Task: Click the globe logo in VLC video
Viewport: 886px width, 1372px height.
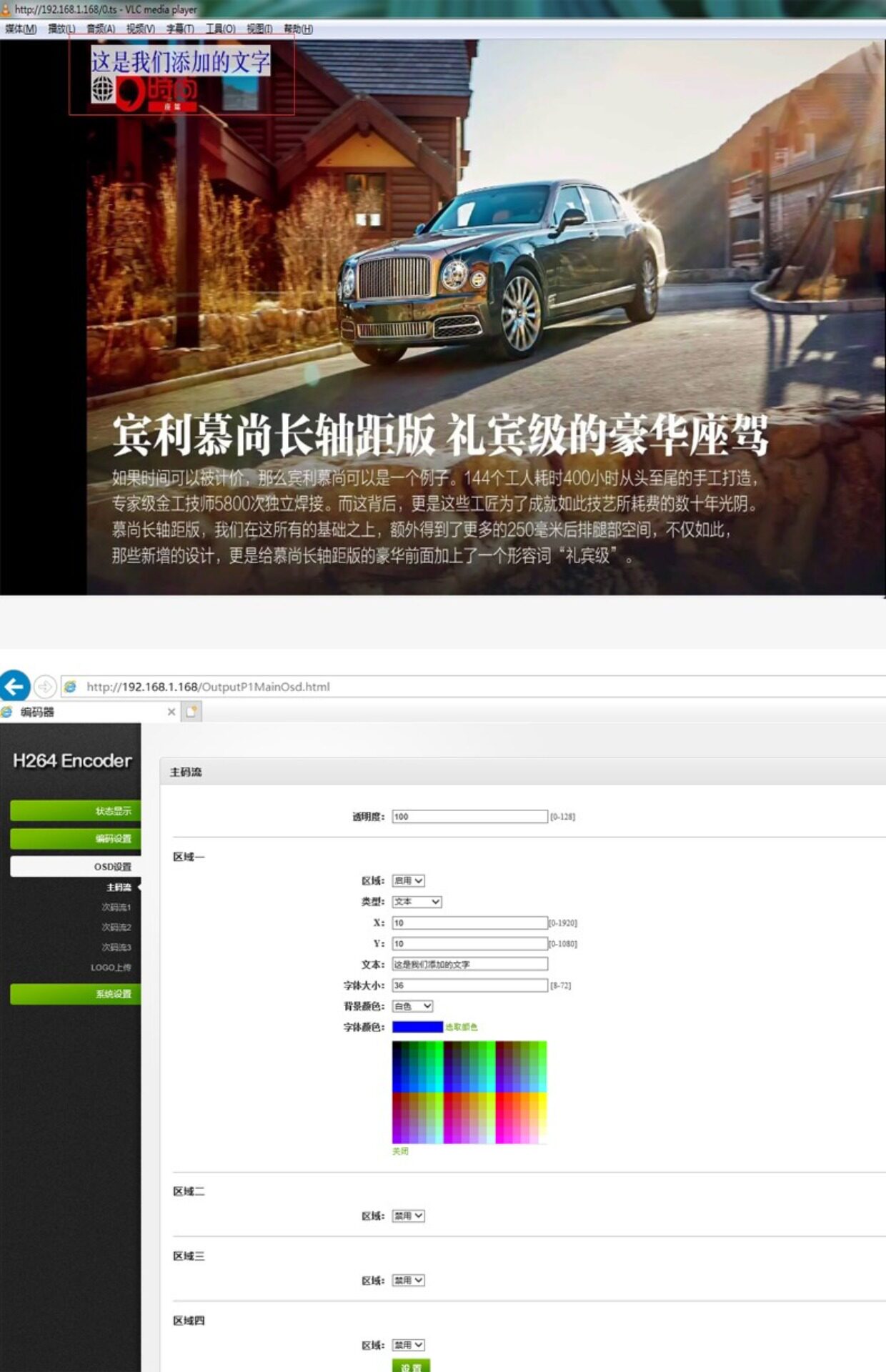Action: 102,89
